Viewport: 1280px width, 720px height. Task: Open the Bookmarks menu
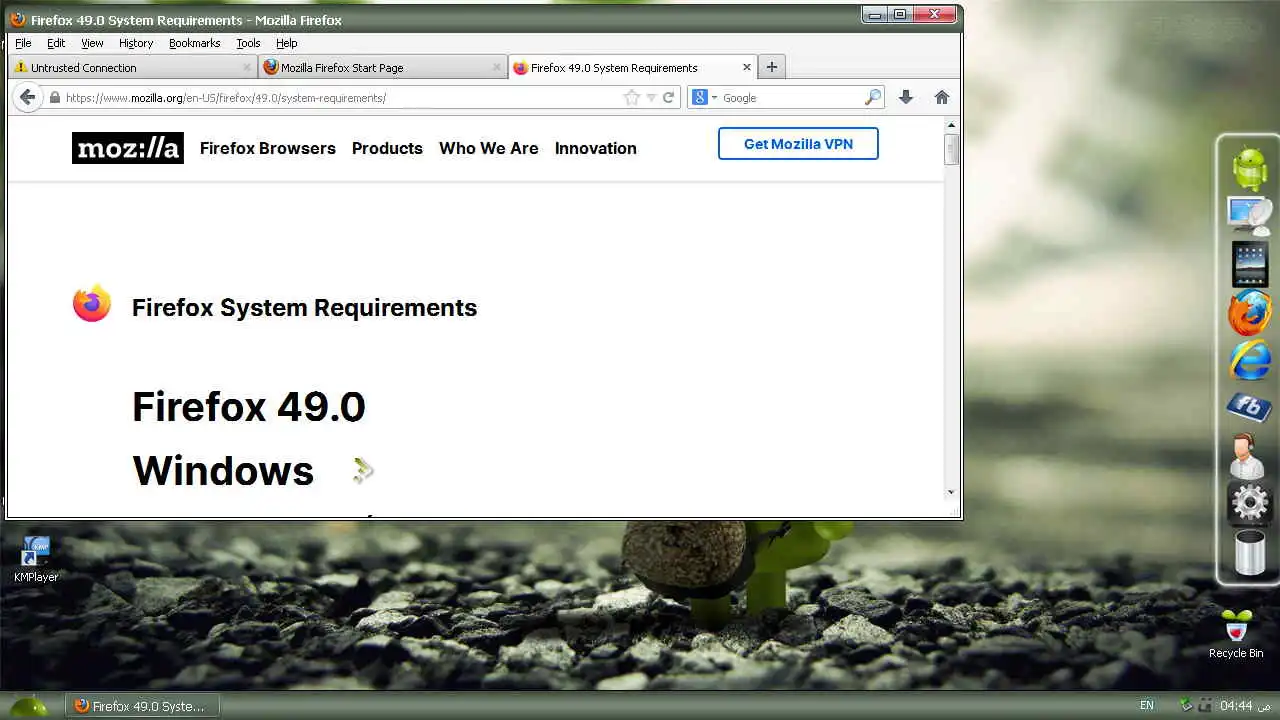click(194, 43)
